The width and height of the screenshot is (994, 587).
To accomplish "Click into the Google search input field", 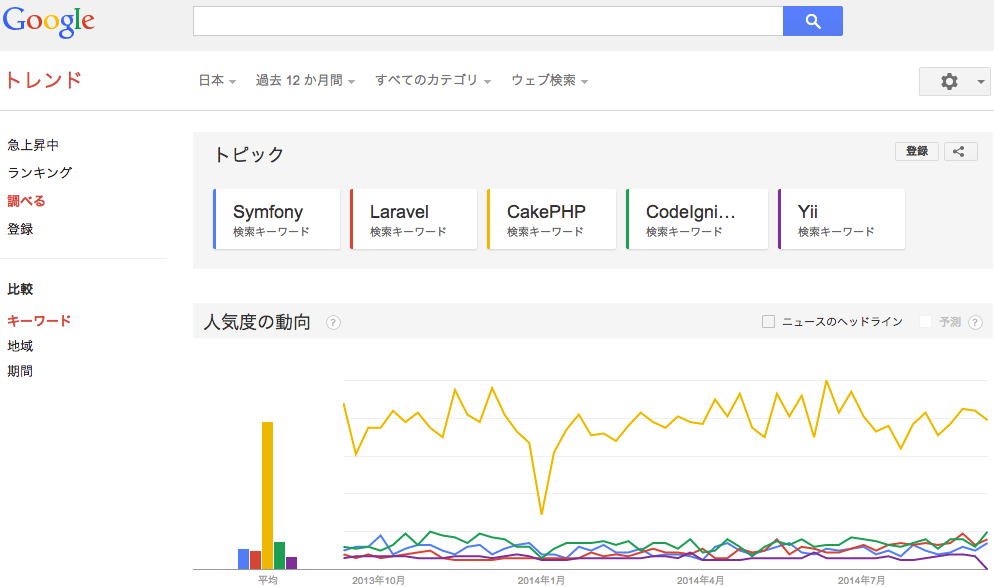I will (488, 21).
